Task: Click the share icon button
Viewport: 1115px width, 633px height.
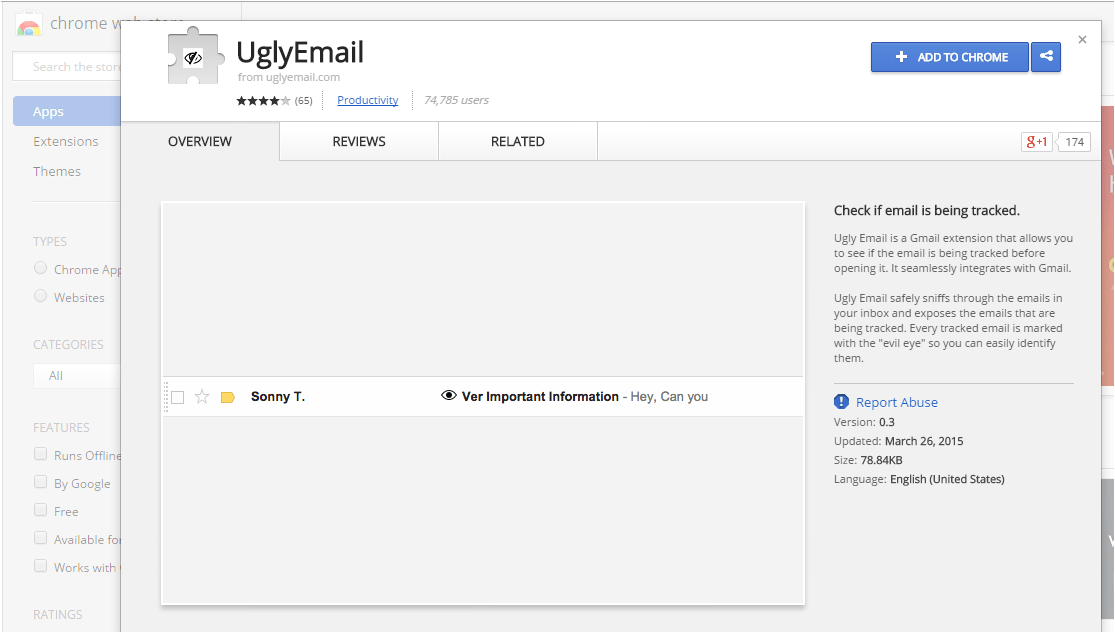Action: click(x=1046, y=57)
